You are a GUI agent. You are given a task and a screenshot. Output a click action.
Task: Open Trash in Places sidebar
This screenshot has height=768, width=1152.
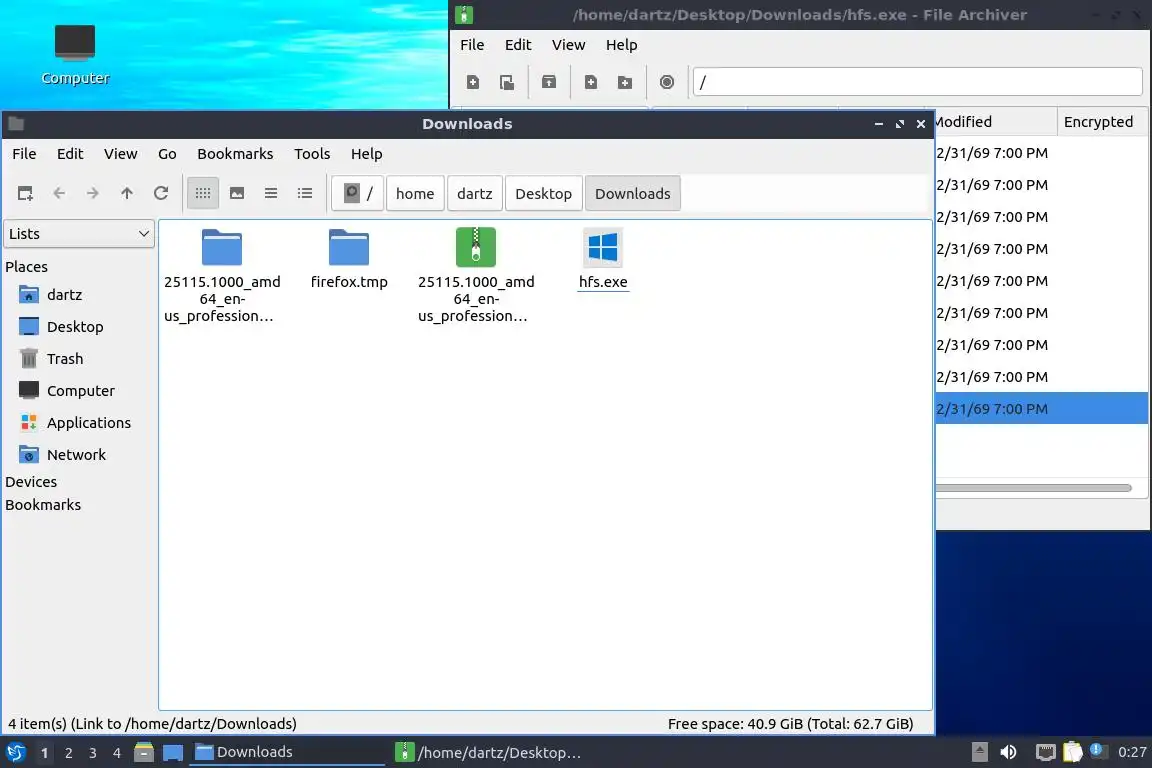click(x=65, y=359)
